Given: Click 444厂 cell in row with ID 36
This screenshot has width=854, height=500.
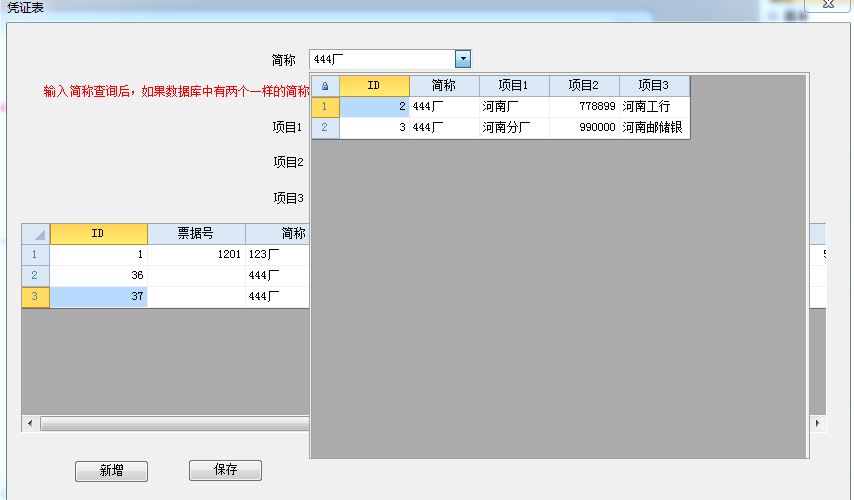Looking at the screenshot, I should pos(278,276).
